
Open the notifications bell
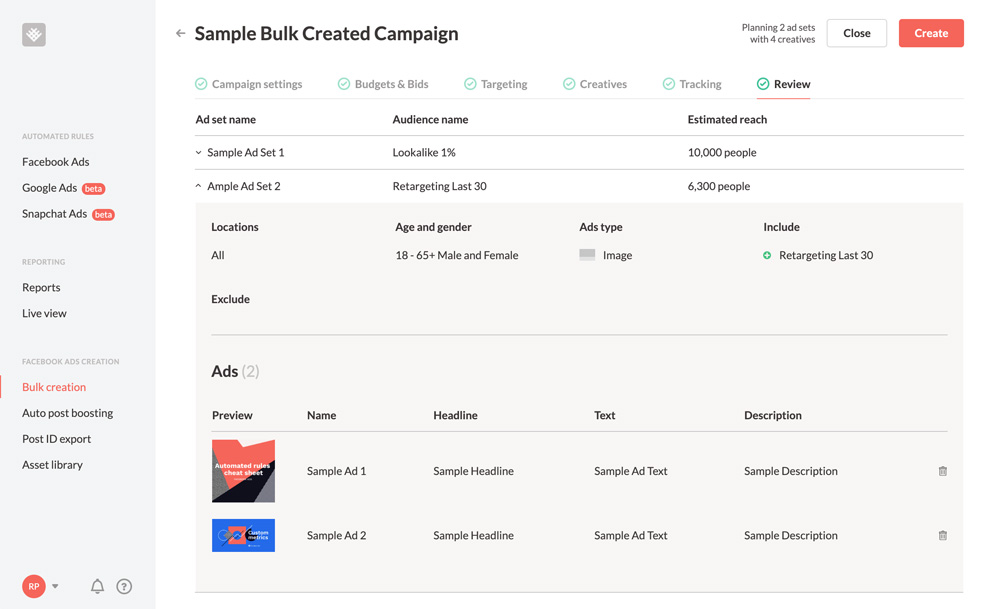pos(97,587)
